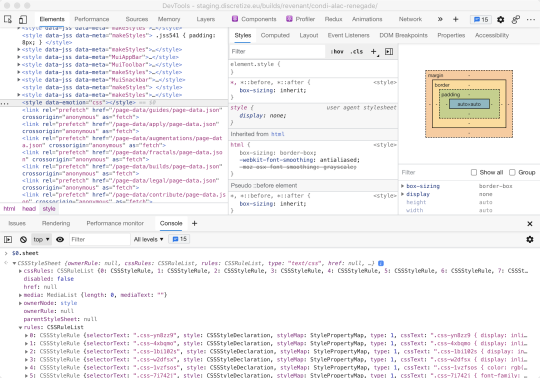540x378 pixels.
Task: Switch drawer to Rendering tab
Action: click(x=56, y=223)
